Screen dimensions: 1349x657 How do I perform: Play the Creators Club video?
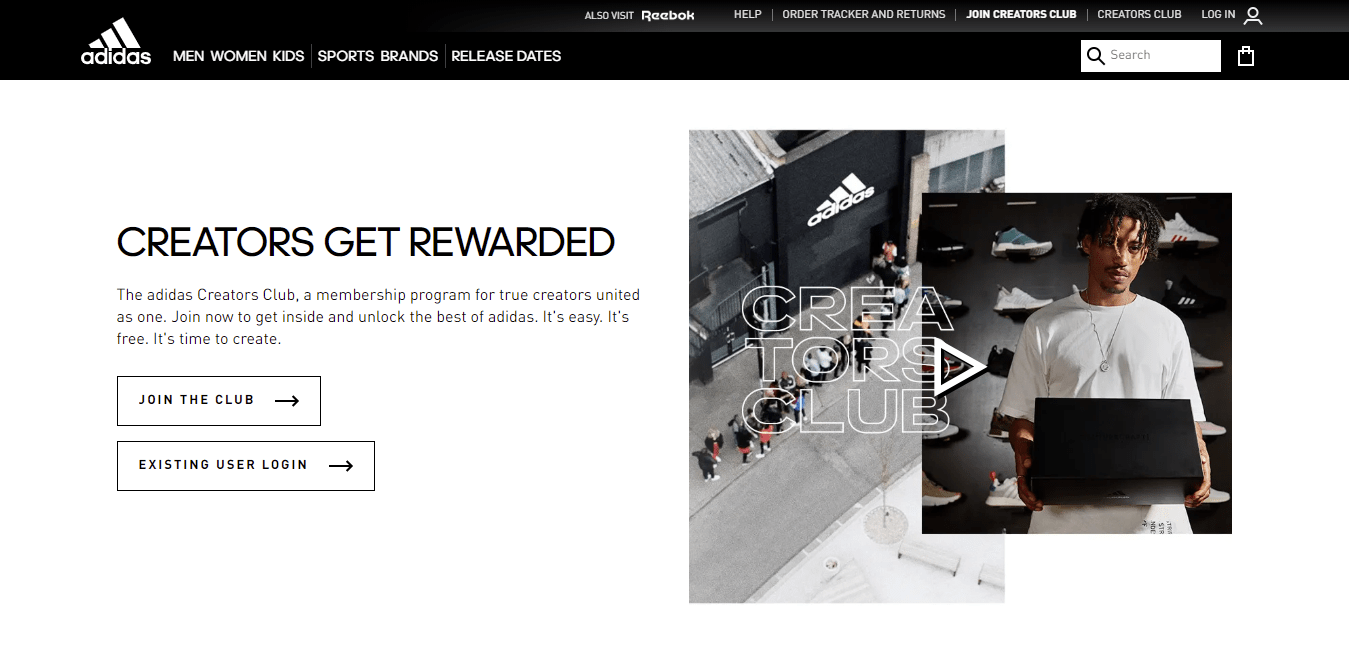click(959, 367)
